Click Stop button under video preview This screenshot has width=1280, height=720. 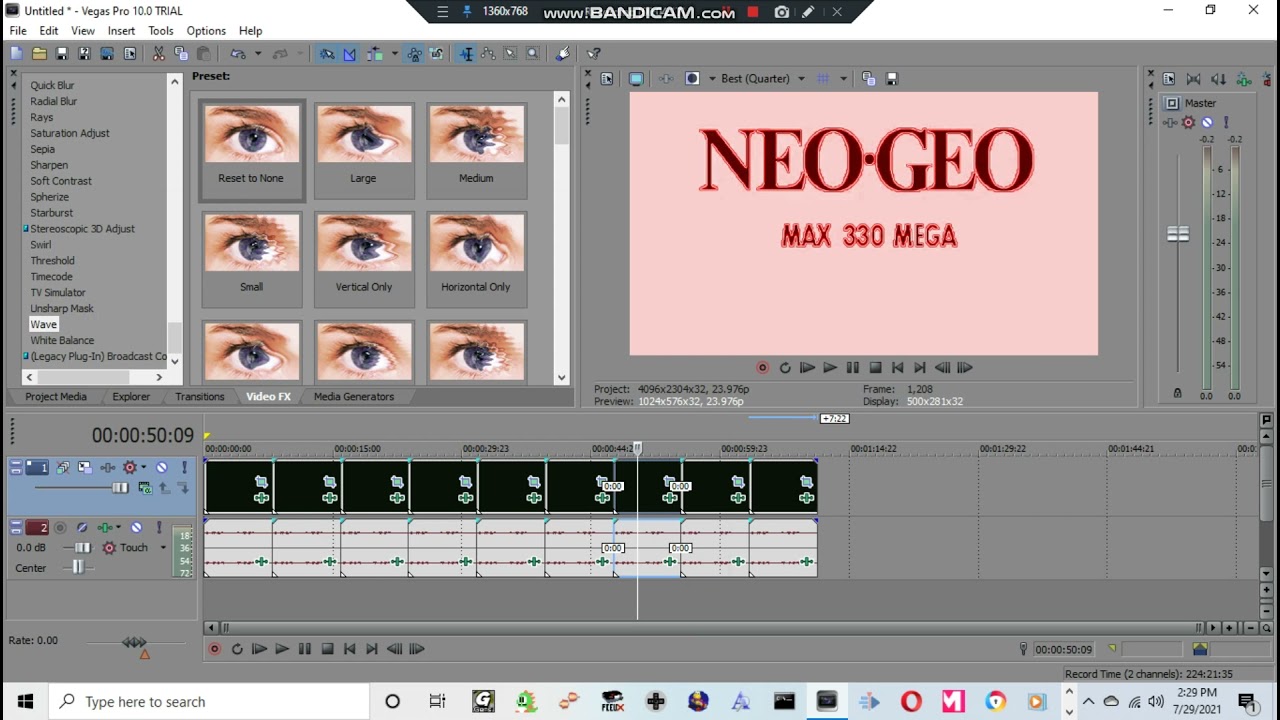point(875,368)
